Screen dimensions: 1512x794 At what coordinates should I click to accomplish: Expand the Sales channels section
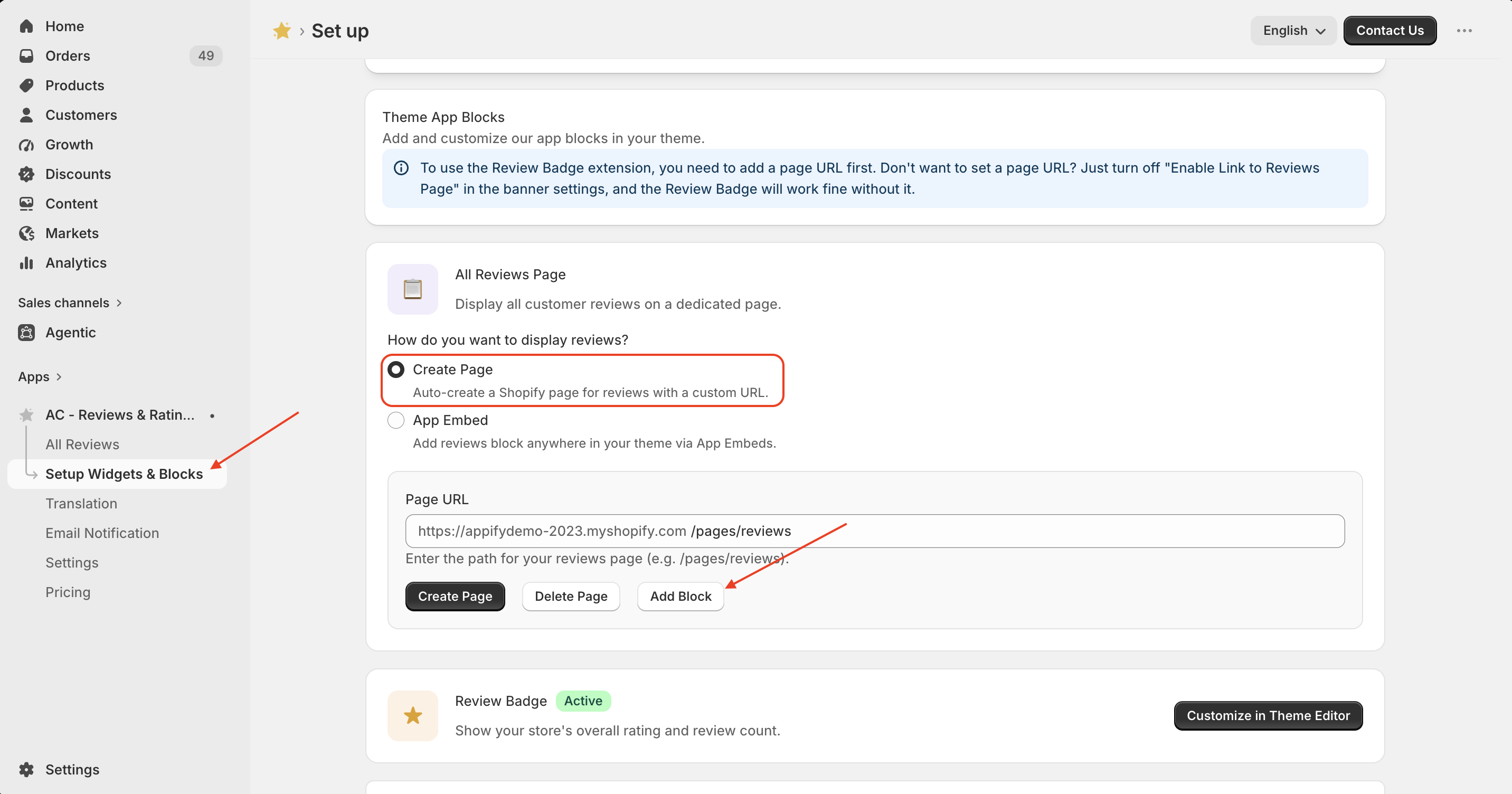[70, 303]
